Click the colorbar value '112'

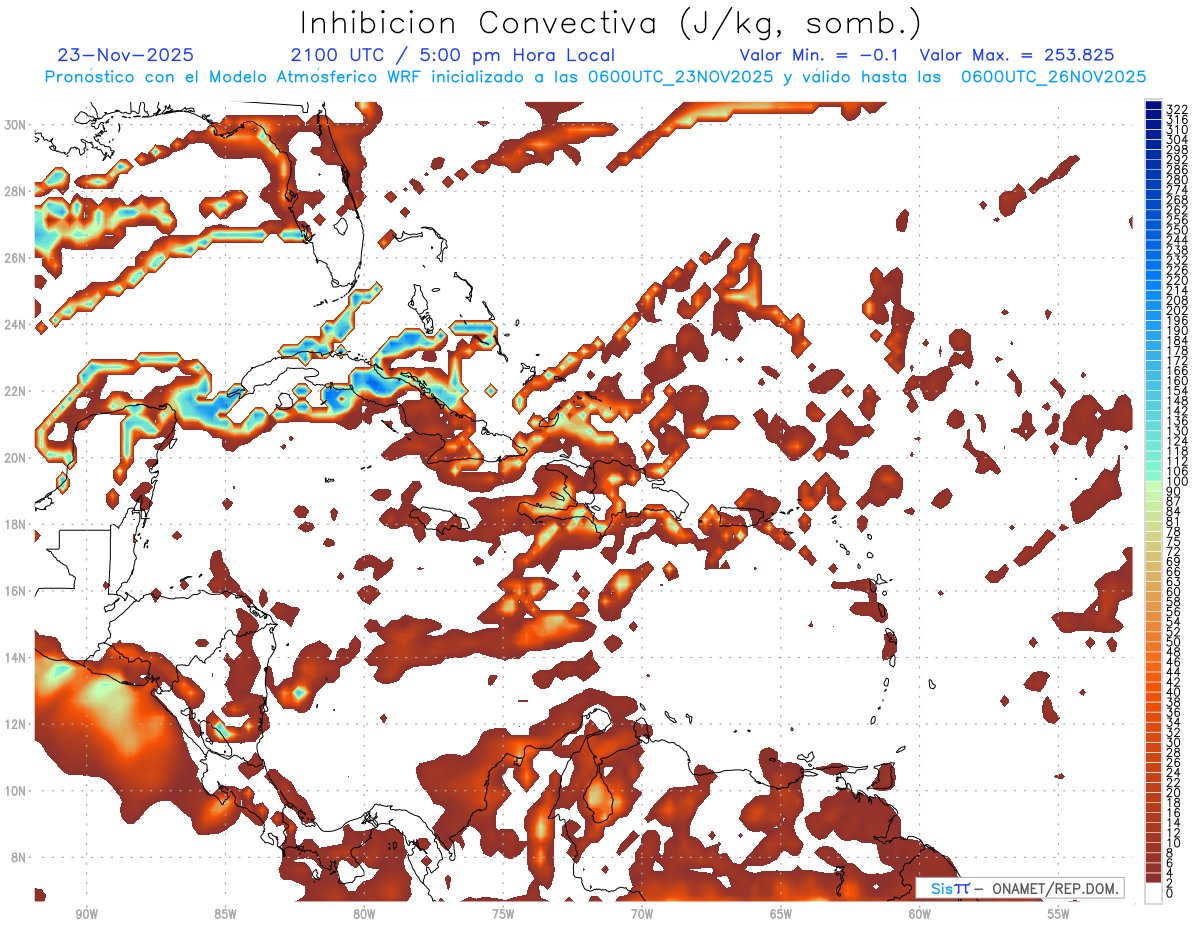click(x=1177, y=462)
